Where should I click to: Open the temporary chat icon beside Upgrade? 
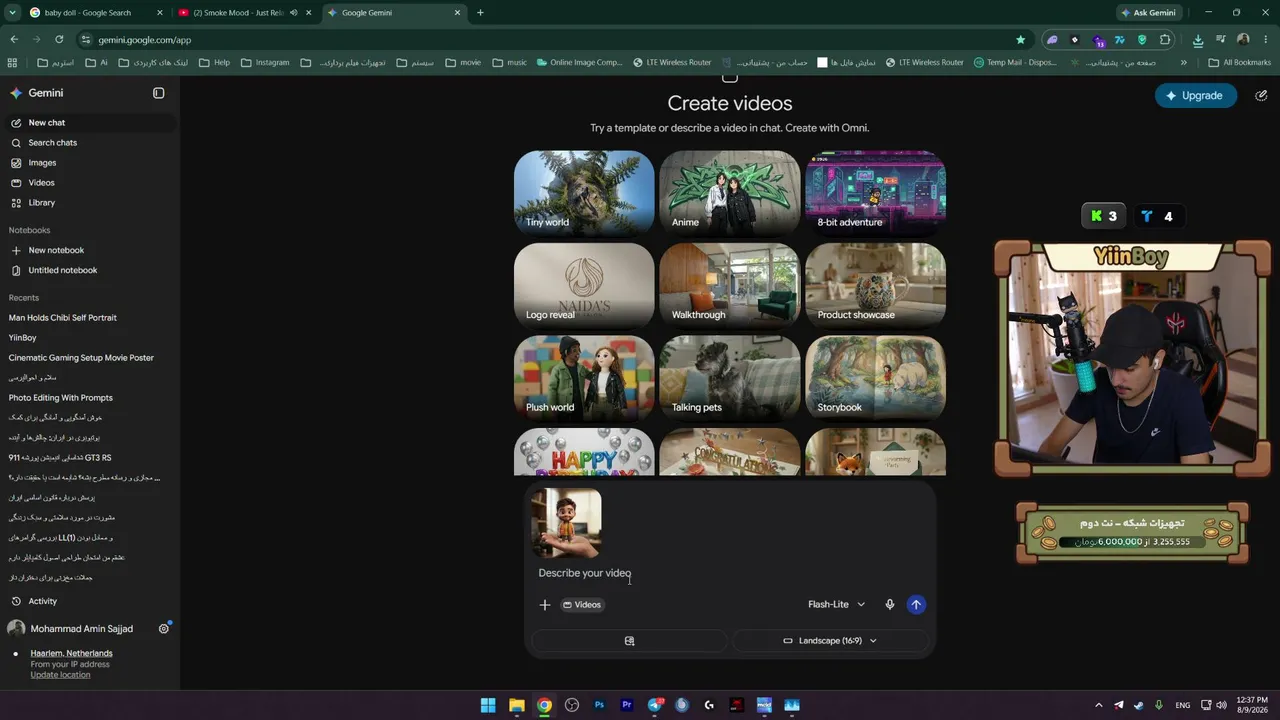[1261, 96]
